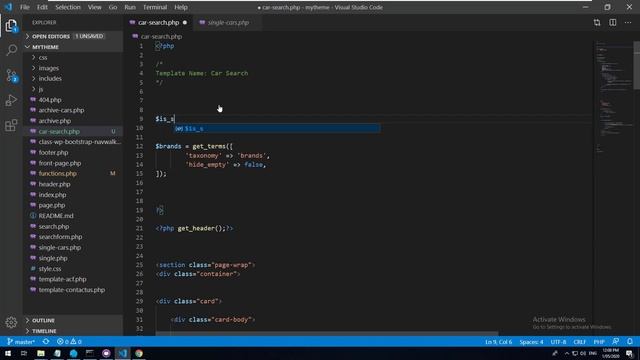This screenshot has height=360, width=640.
Task: Open searchform.php file
Action: pos(73,237)
